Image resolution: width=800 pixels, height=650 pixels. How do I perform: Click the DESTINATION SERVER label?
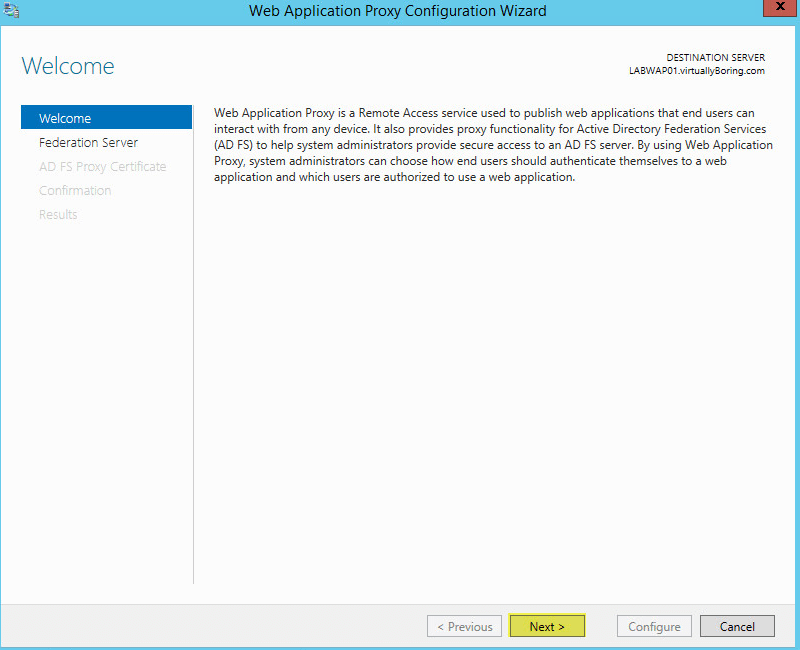(715, 58)
